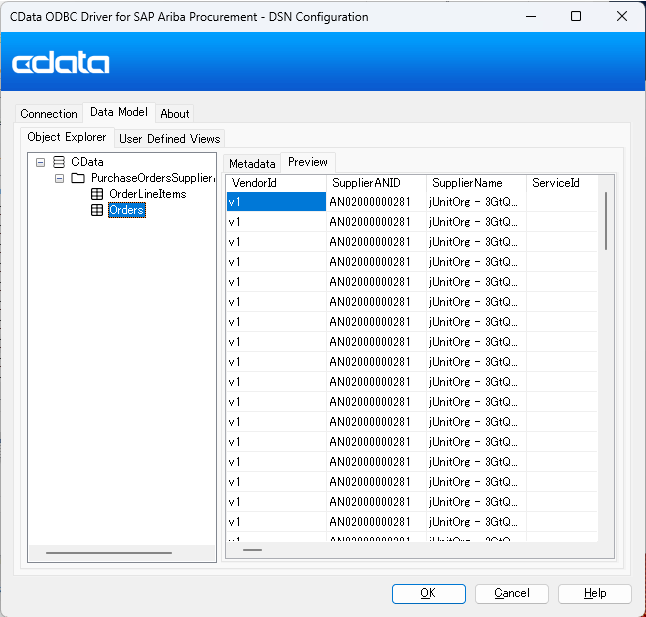
Task: Click the ServiceId column header
Action: click(x=562, y=183)
